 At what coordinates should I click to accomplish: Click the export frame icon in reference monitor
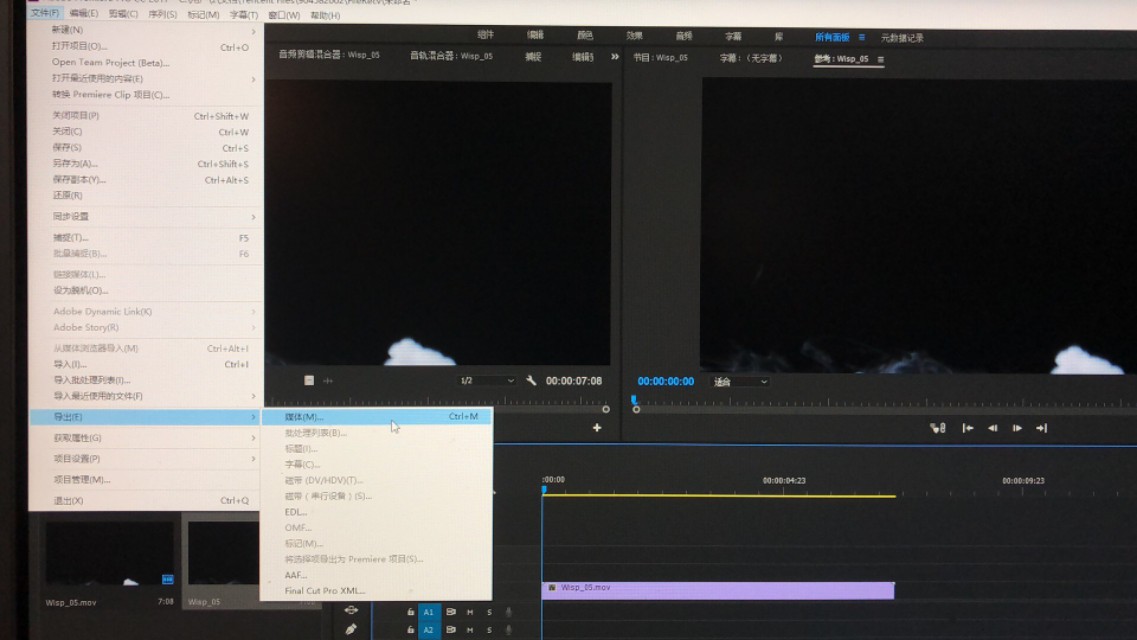tap(937, 430)
